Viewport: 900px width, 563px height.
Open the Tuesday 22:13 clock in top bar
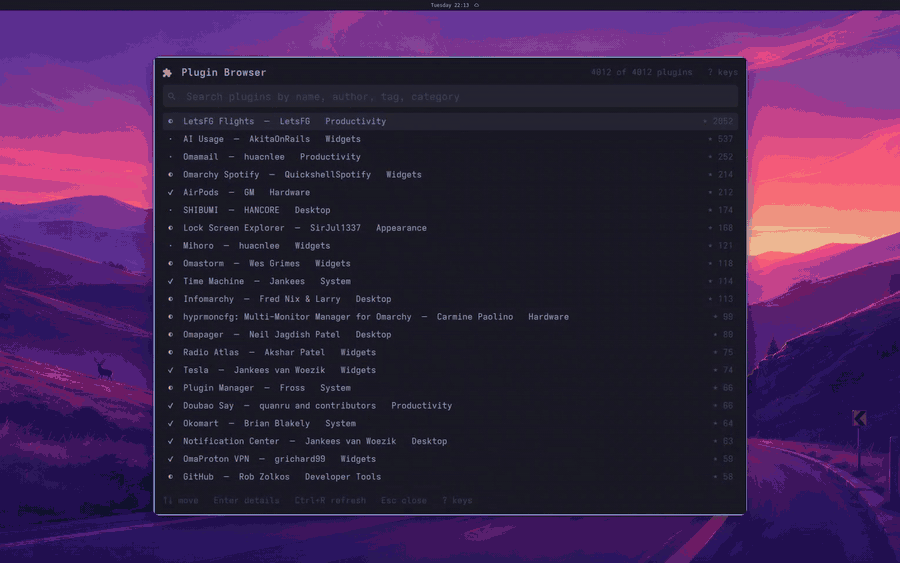point(449,5)
